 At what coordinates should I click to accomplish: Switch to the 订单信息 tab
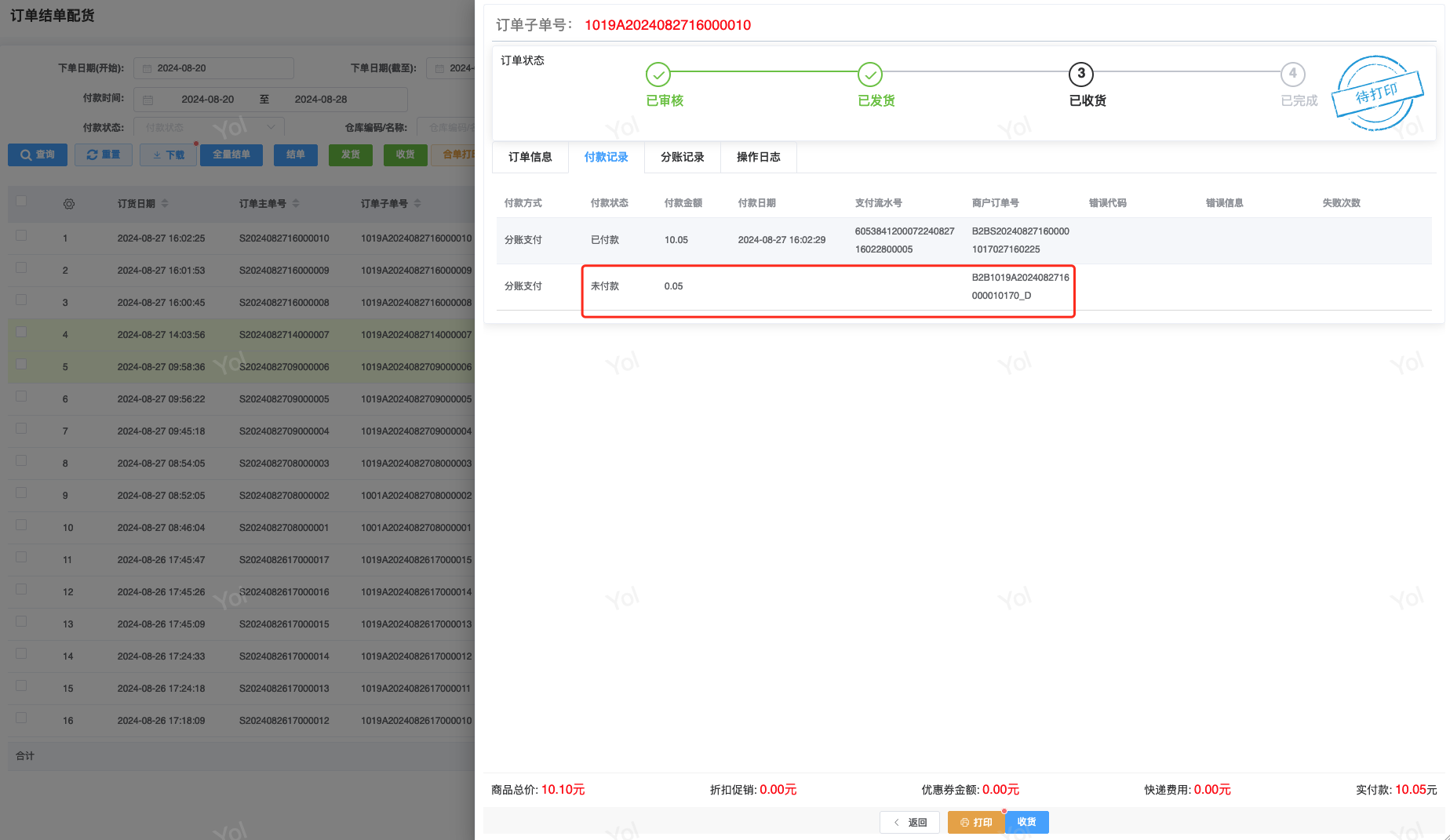(x=530, y=157)
